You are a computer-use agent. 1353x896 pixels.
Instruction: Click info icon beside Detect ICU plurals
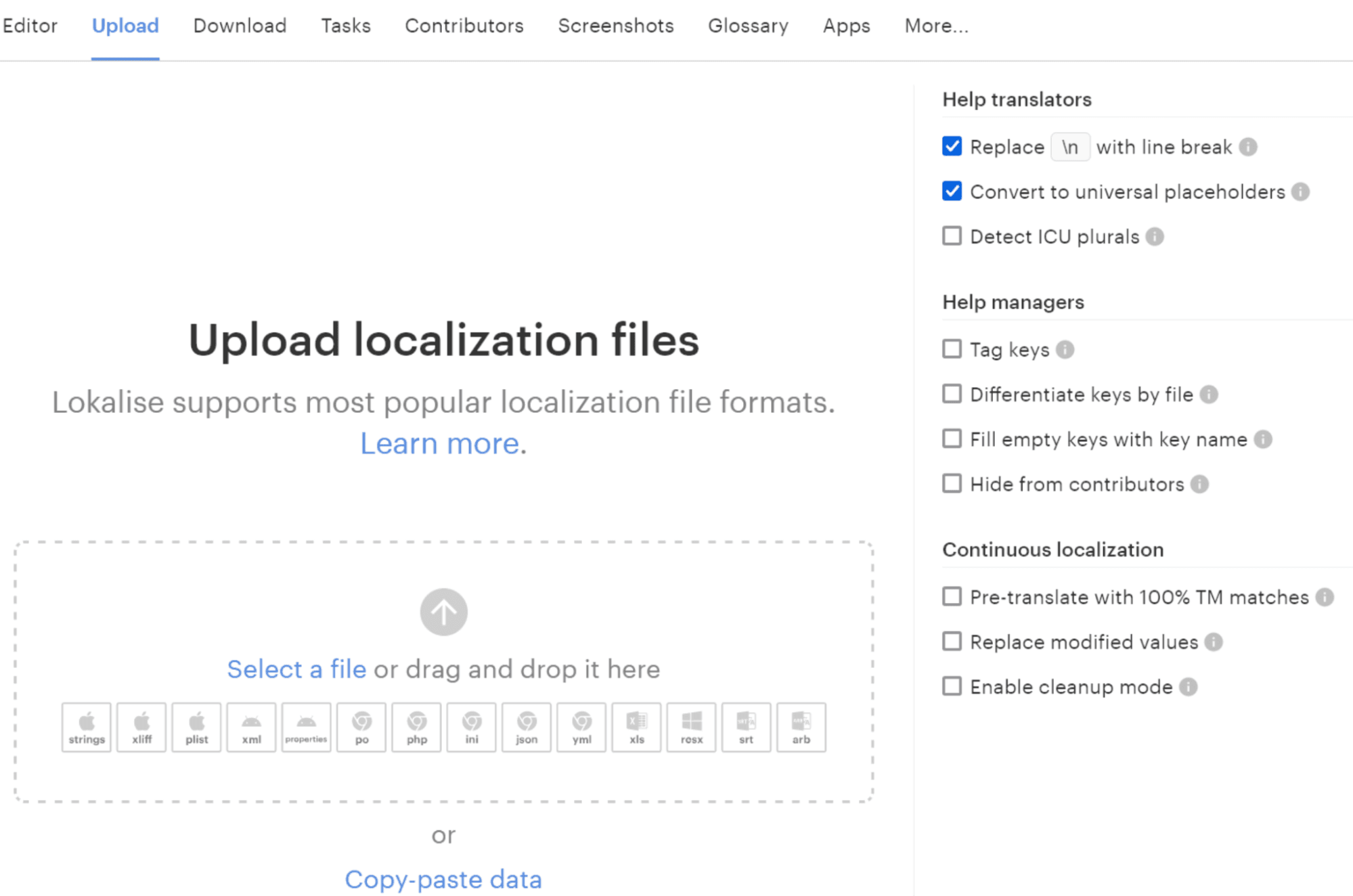click(1155, 237)
